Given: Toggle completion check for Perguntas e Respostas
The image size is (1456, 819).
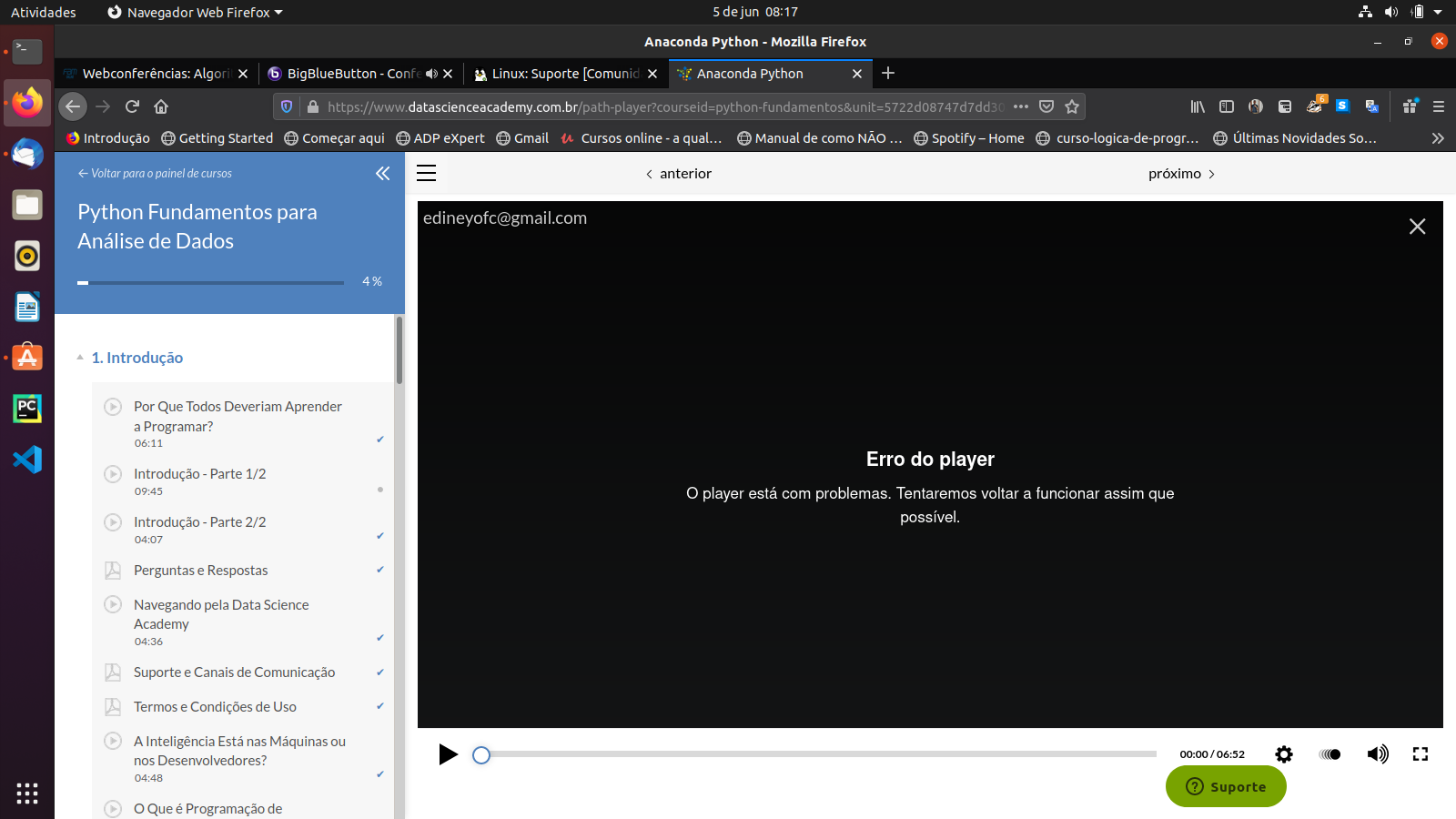Looking at the screenshot, I should [x=379, y=570].
